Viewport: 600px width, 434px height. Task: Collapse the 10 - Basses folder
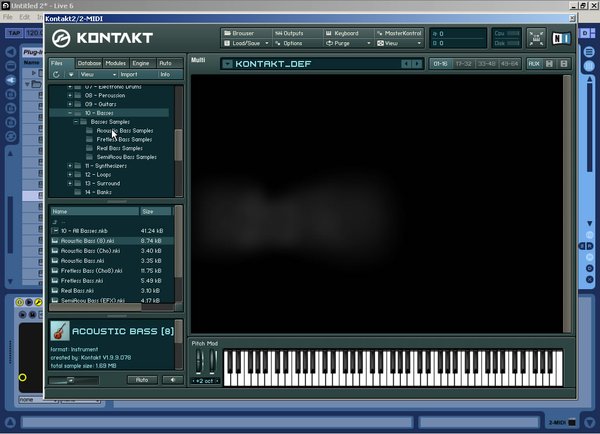[70, 113]
